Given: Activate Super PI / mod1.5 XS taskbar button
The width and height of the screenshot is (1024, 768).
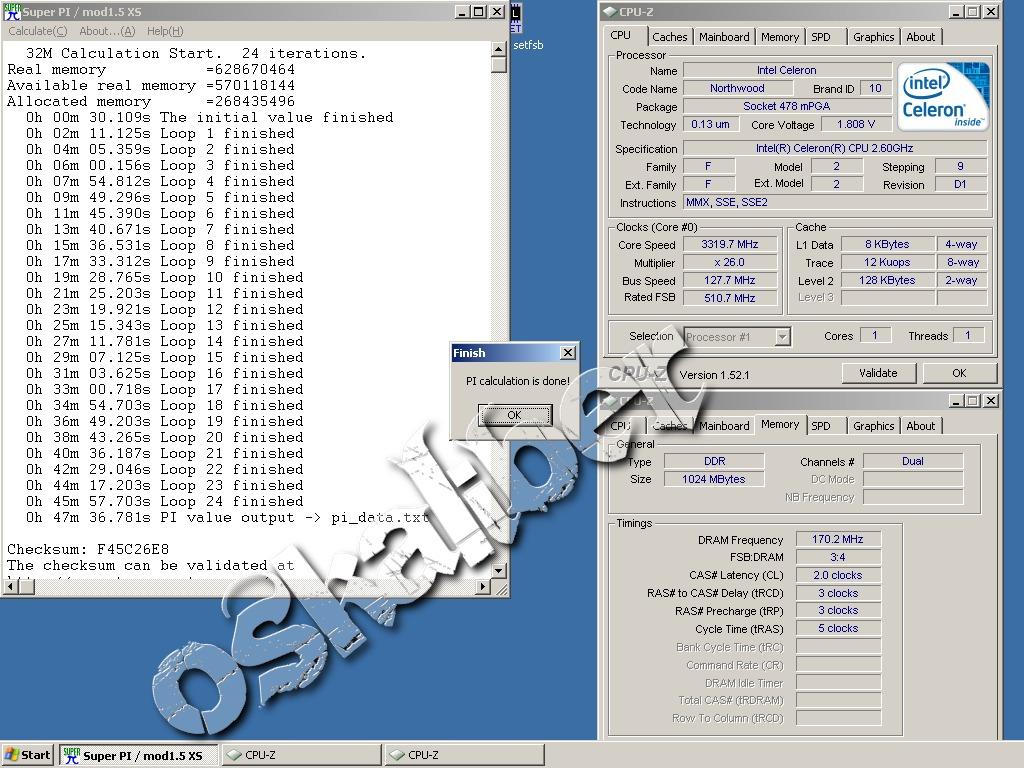Looking at the screenshot, I should point(138,755).
